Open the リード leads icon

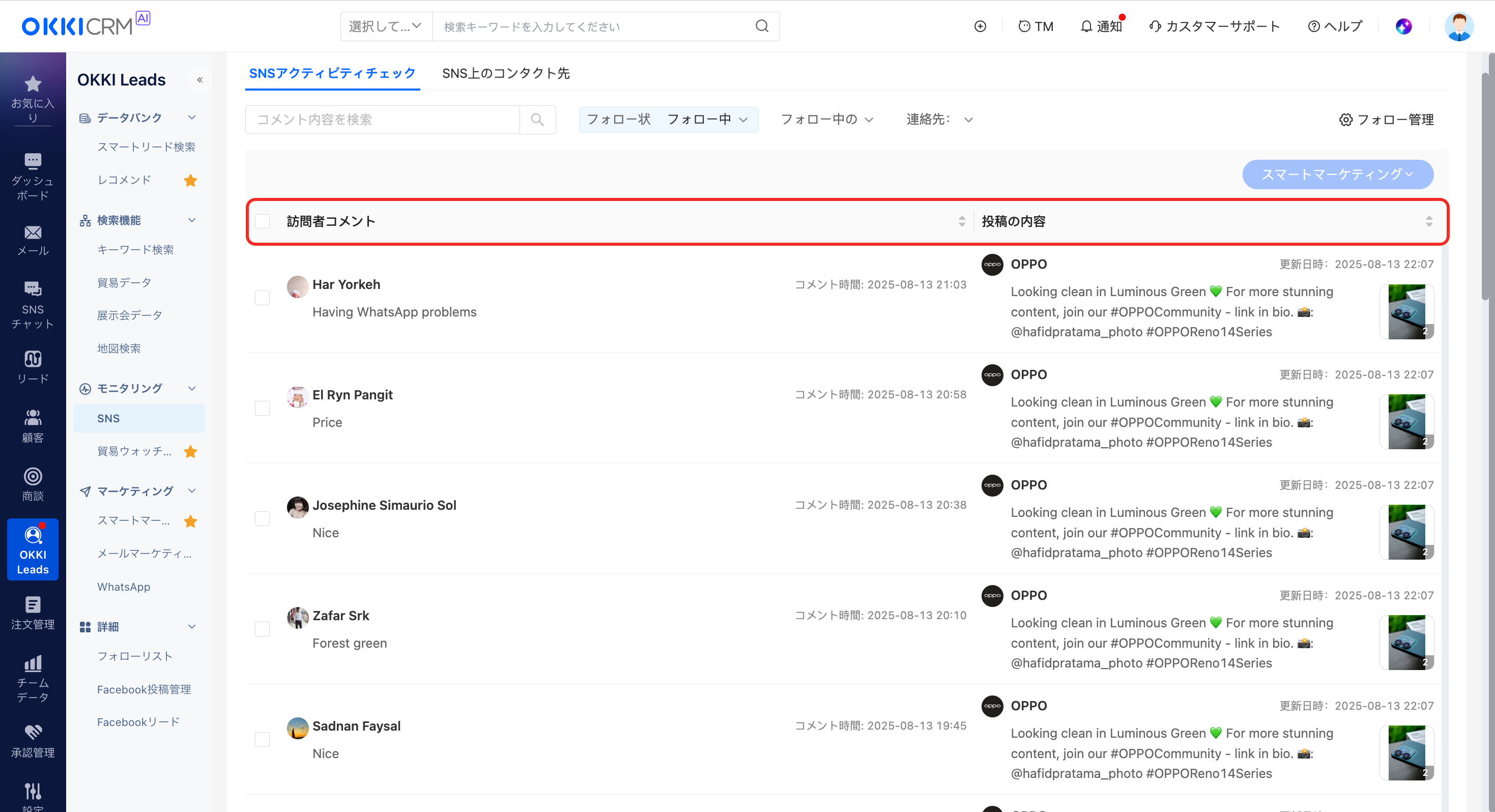click(33, 359)
